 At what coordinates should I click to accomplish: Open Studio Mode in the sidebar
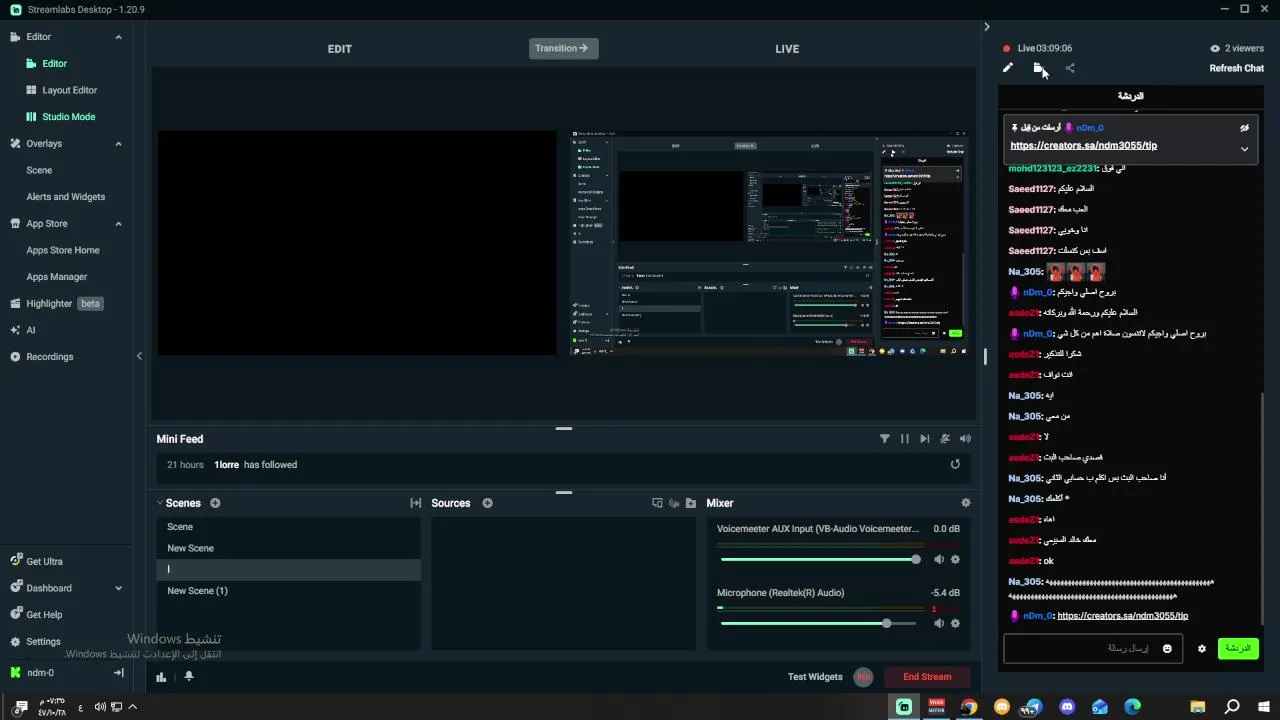[x=68, y=117]
